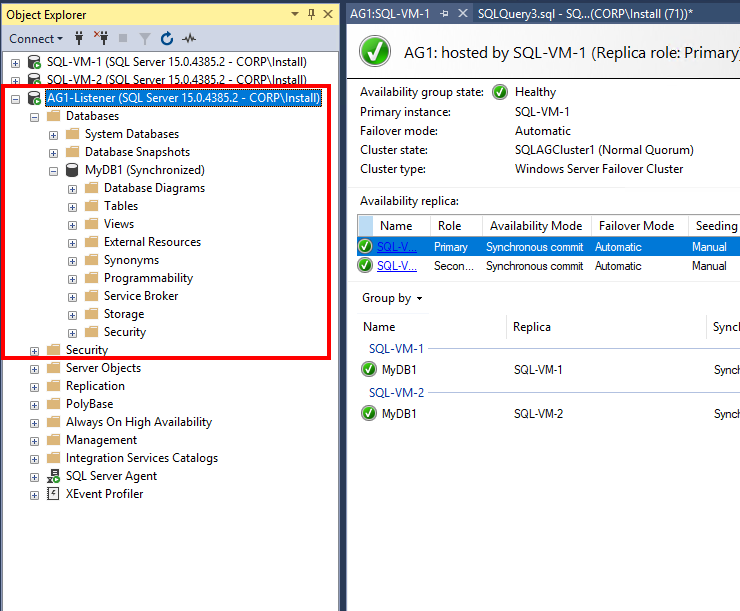The image size is (740, 611).
Task: Select System Databases in the tree
Action: [x=132, y=134]
